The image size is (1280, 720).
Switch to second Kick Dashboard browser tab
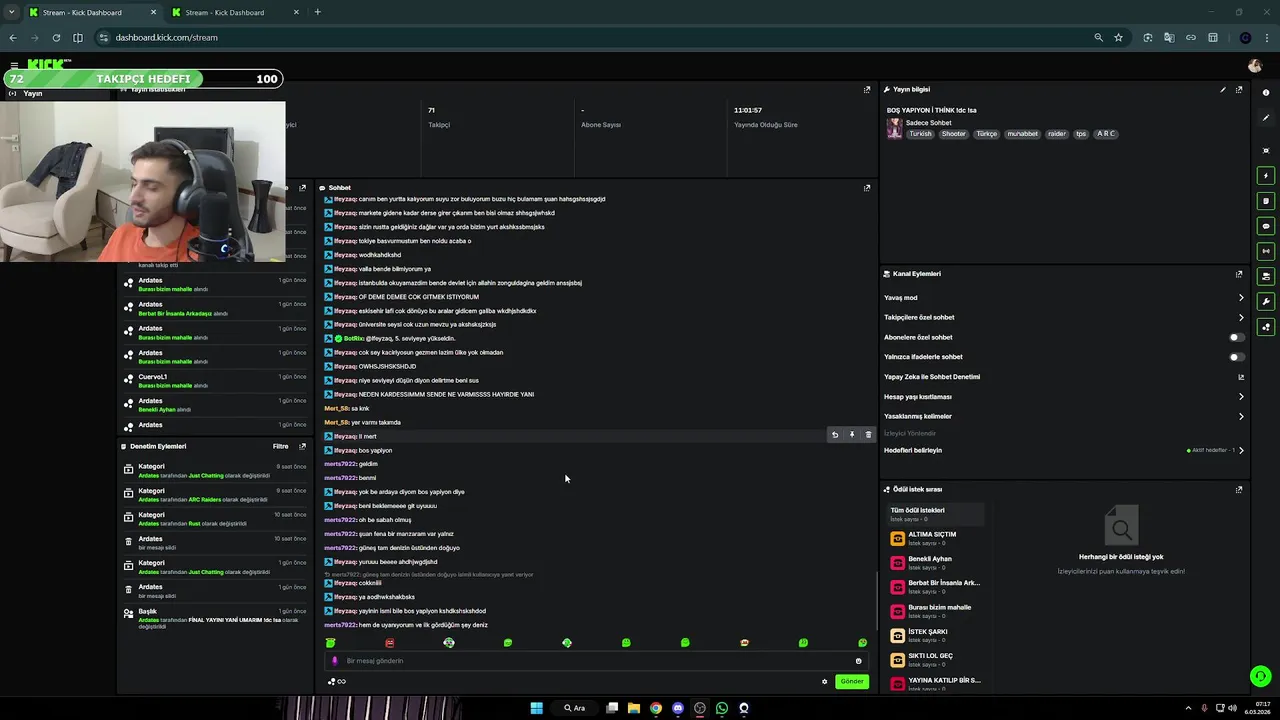233,12
